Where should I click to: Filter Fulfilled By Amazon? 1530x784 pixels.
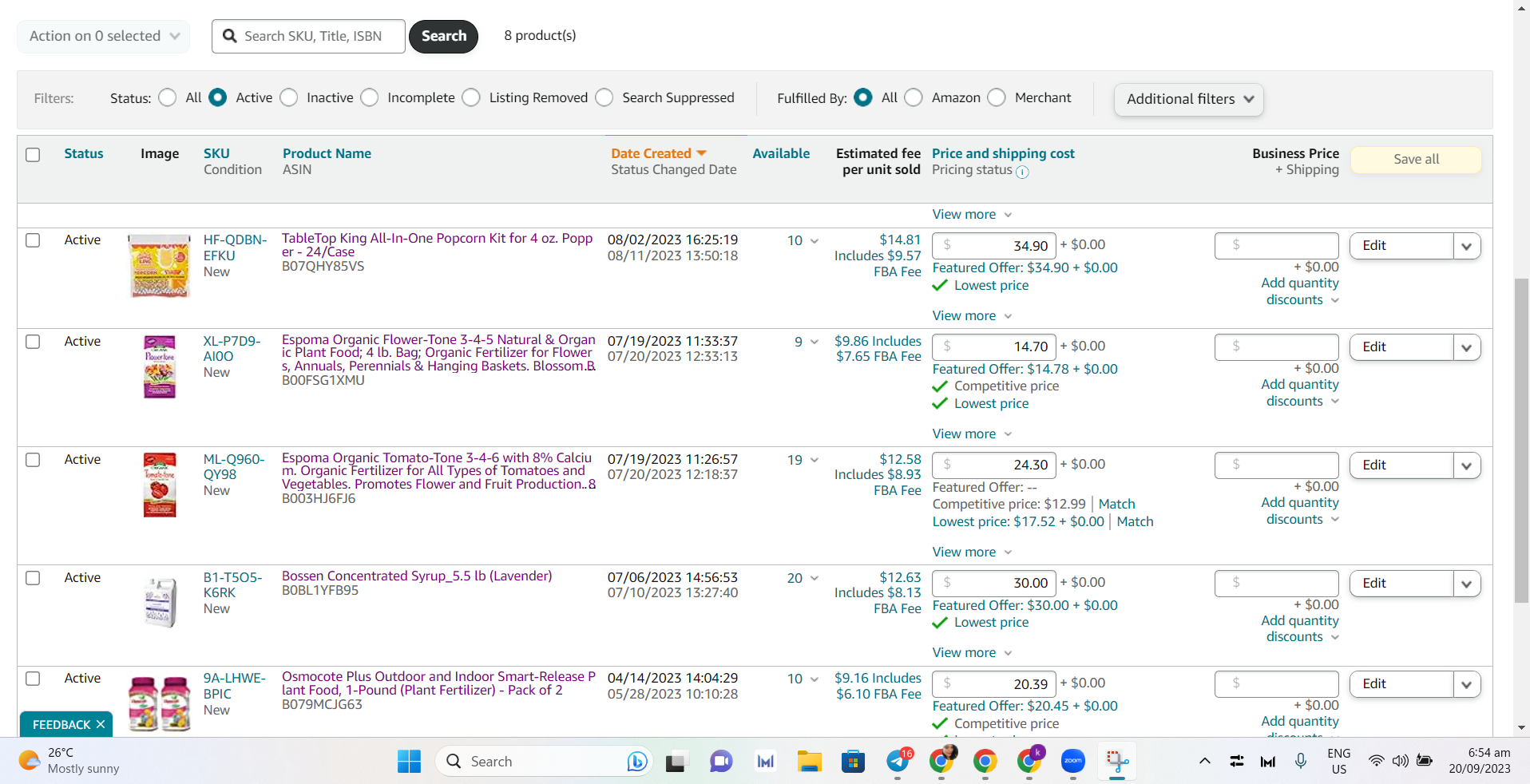tap(914, 97)
